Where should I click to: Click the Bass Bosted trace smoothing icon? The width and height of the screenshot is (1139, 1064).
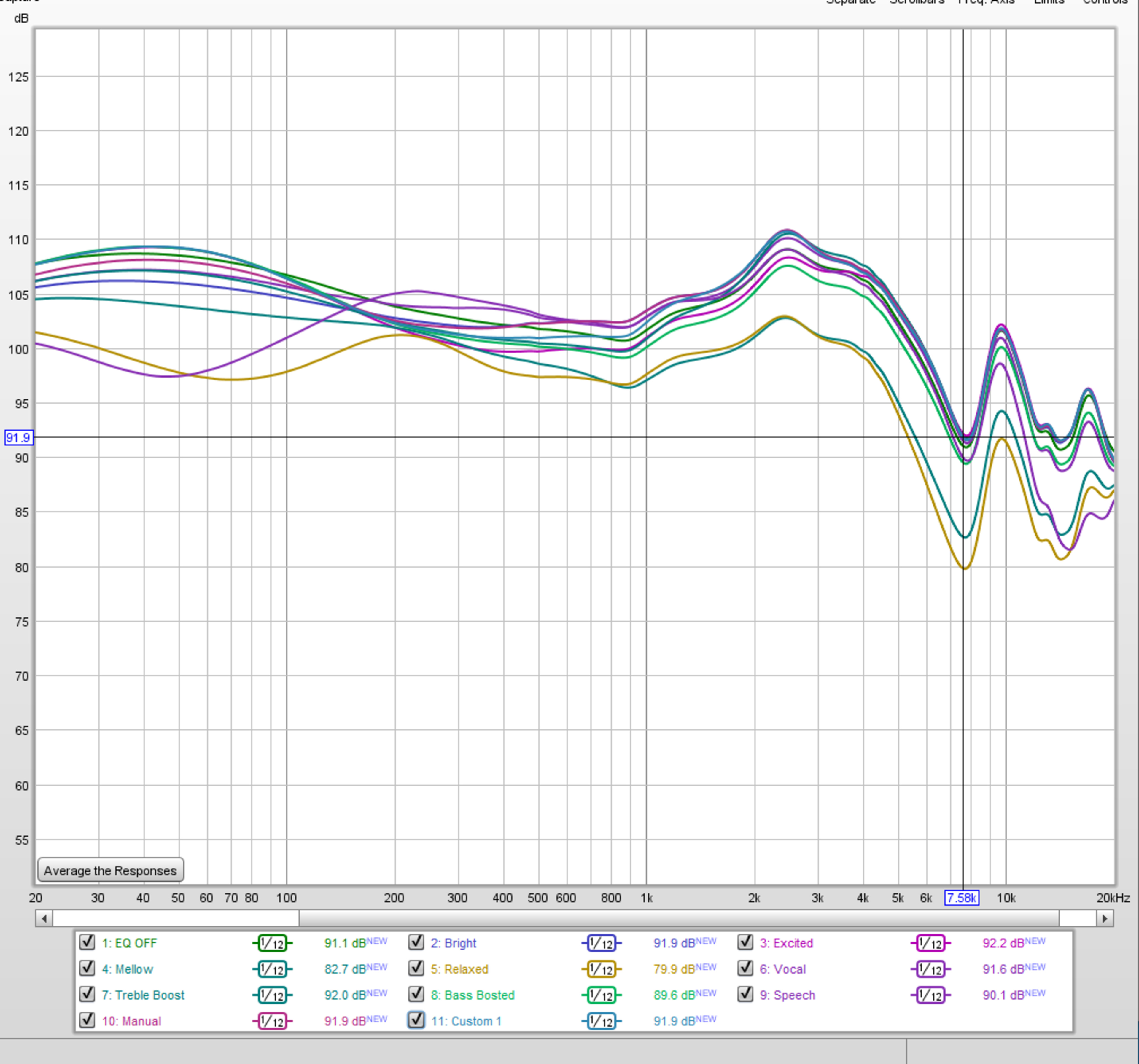coord(601,995)
